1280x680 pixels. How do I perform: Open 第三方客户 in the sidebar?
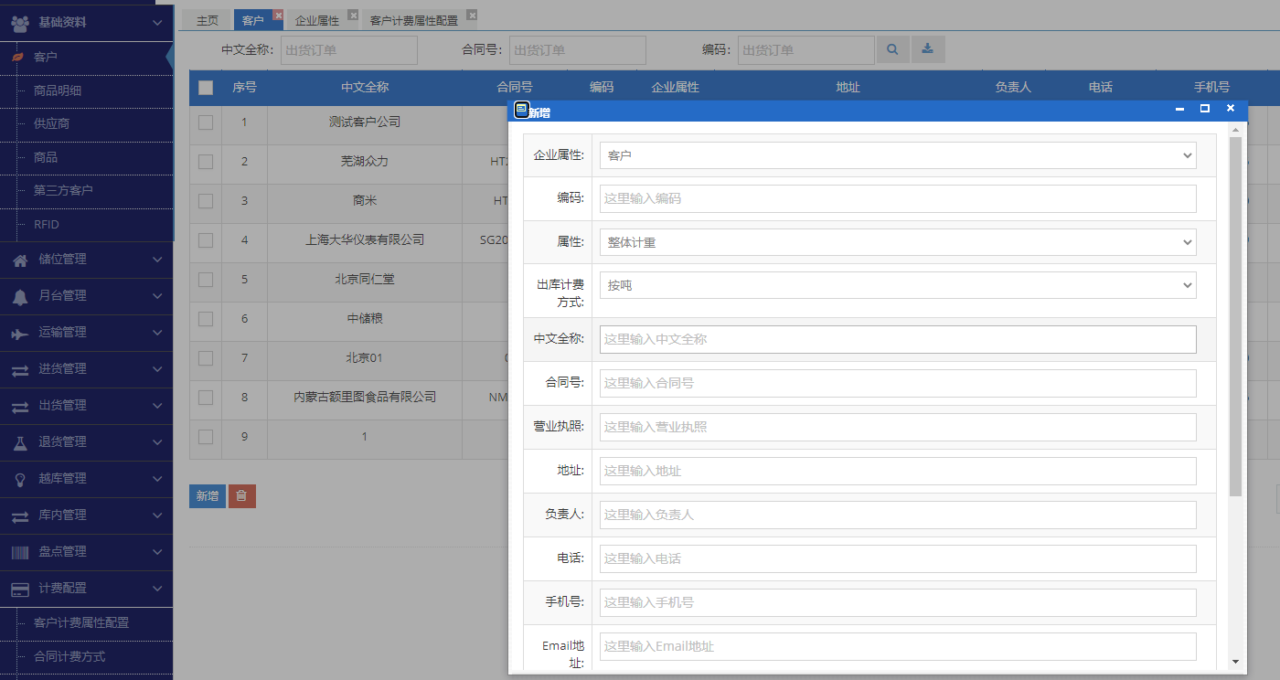(x=63, y=190)
